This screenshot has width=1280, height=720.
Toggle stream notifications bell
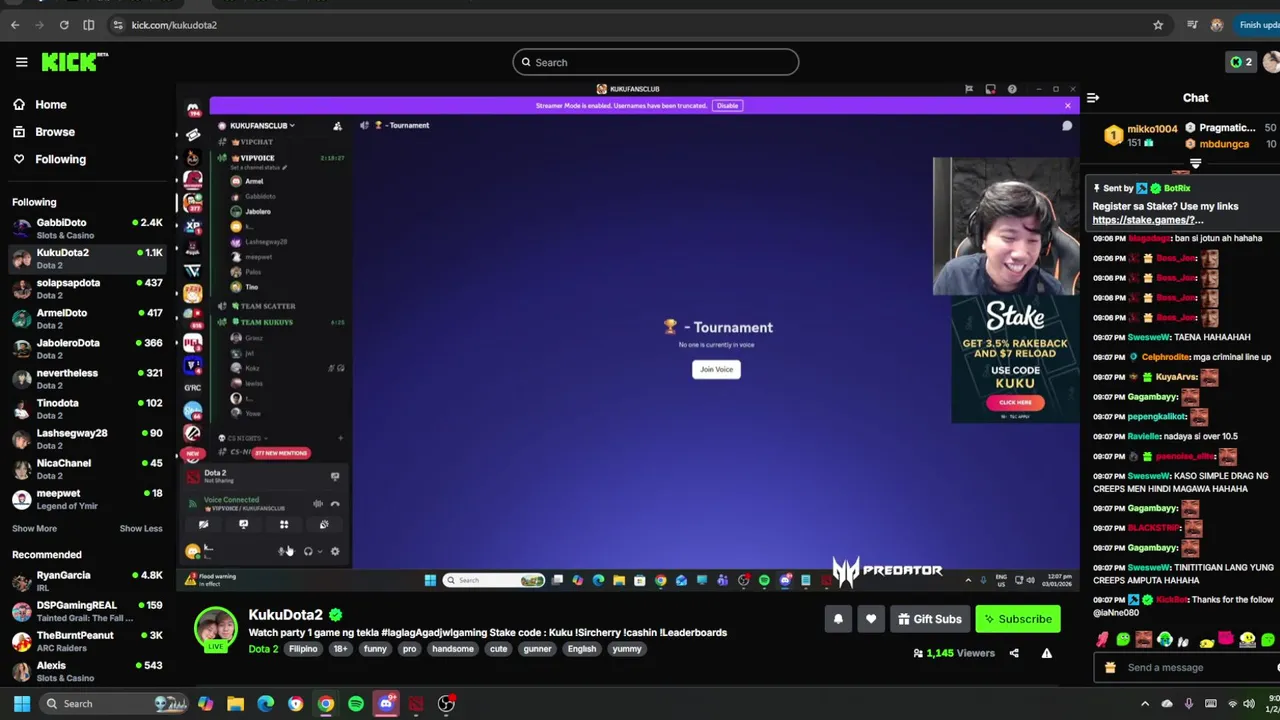[x=838, y=619]
